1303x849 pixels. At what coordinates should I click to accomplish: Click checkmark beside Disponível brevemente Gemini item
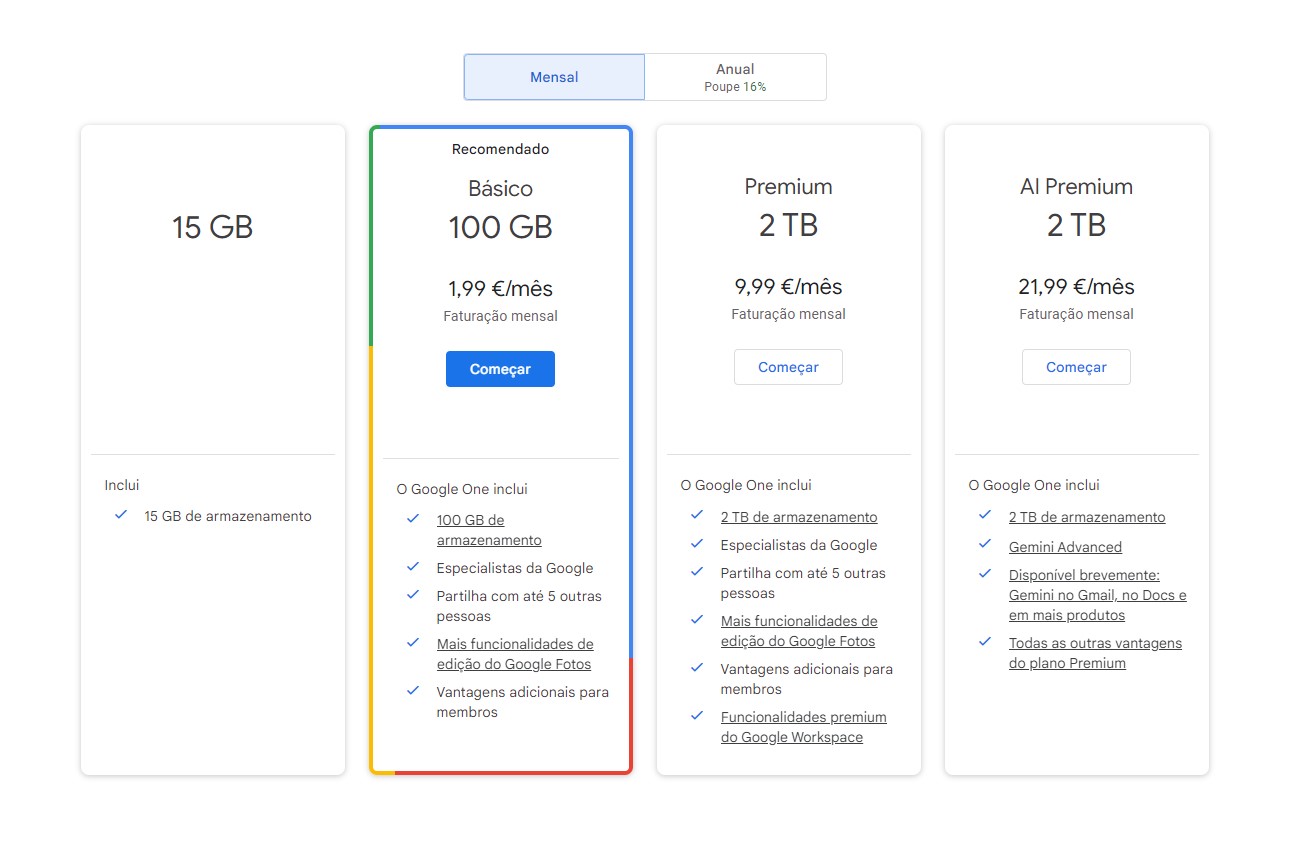[985, 573]
